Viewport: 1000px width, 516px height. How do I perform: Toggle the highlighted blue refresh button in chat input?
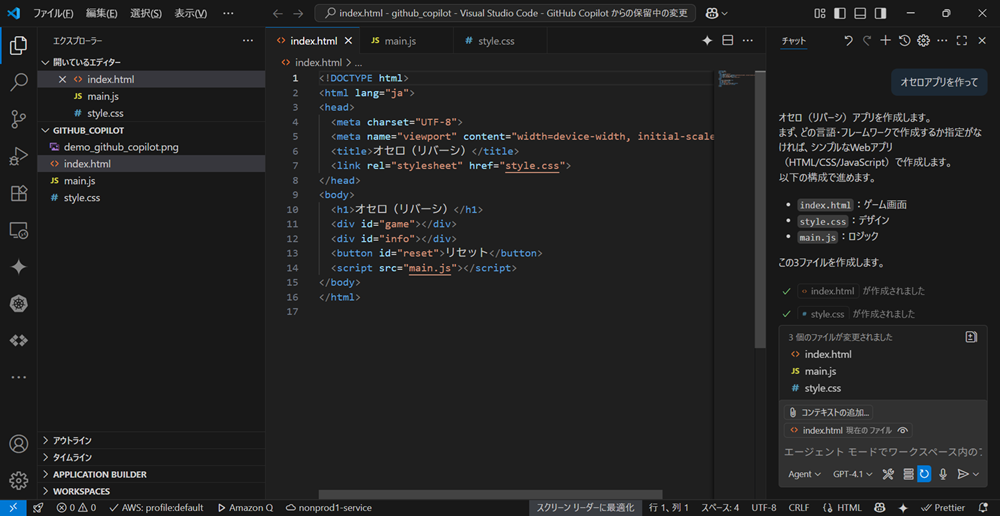pyautogui.click(x=924, y=474)
